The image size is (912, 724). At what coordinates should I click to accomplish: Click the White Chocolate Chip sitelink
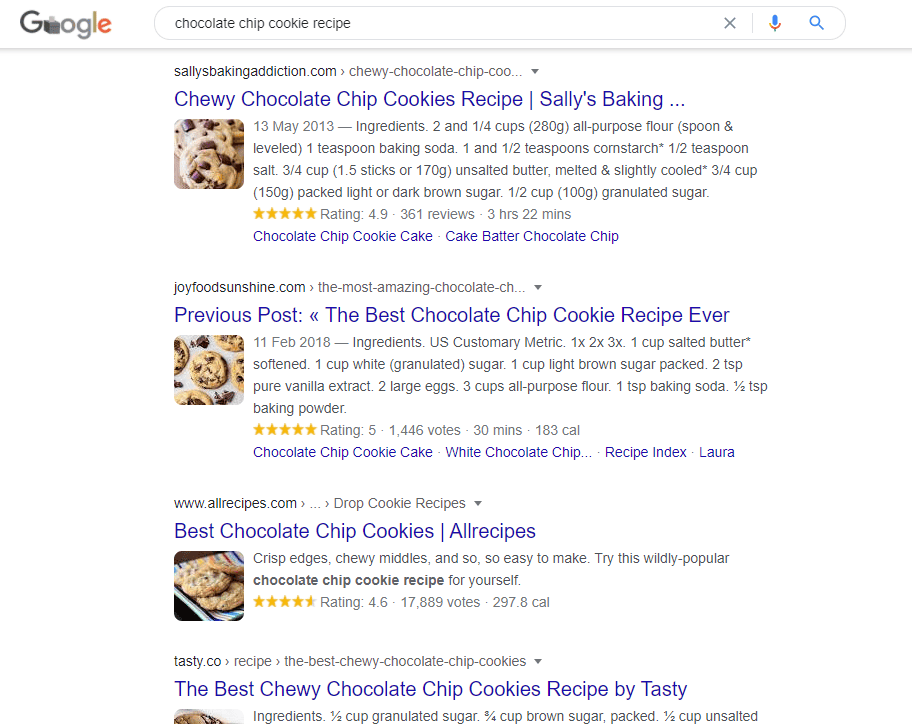[518, 452]
